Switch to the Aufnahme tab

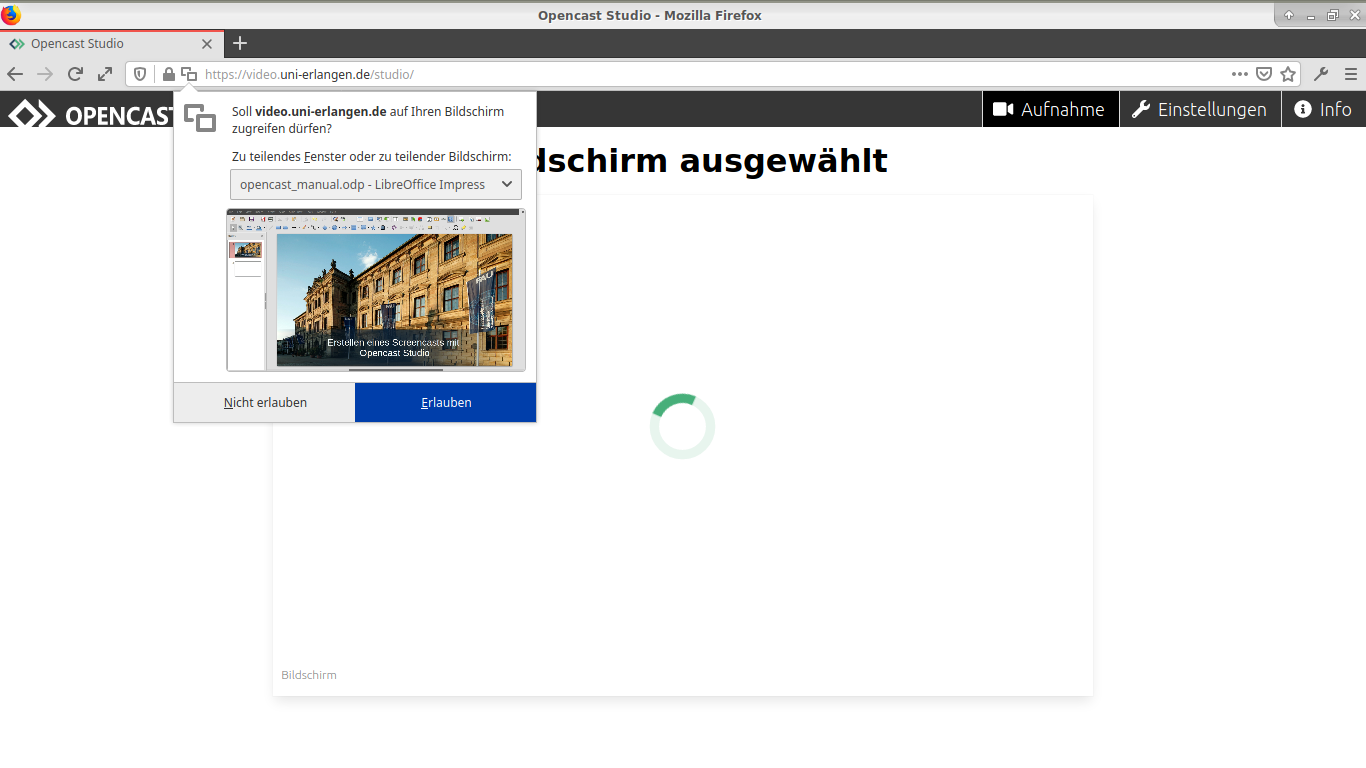tap(1049, 109)
